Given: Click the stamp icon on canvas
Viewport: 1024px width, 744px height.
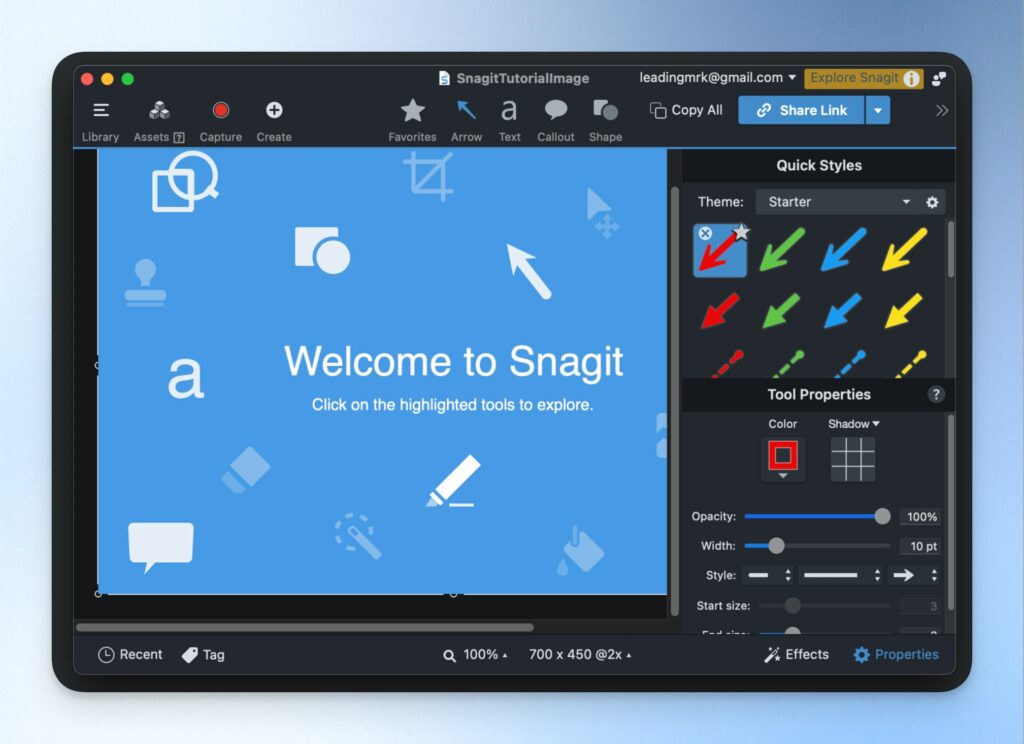Looking at the screenshot, I should click(x=145, y=283).
